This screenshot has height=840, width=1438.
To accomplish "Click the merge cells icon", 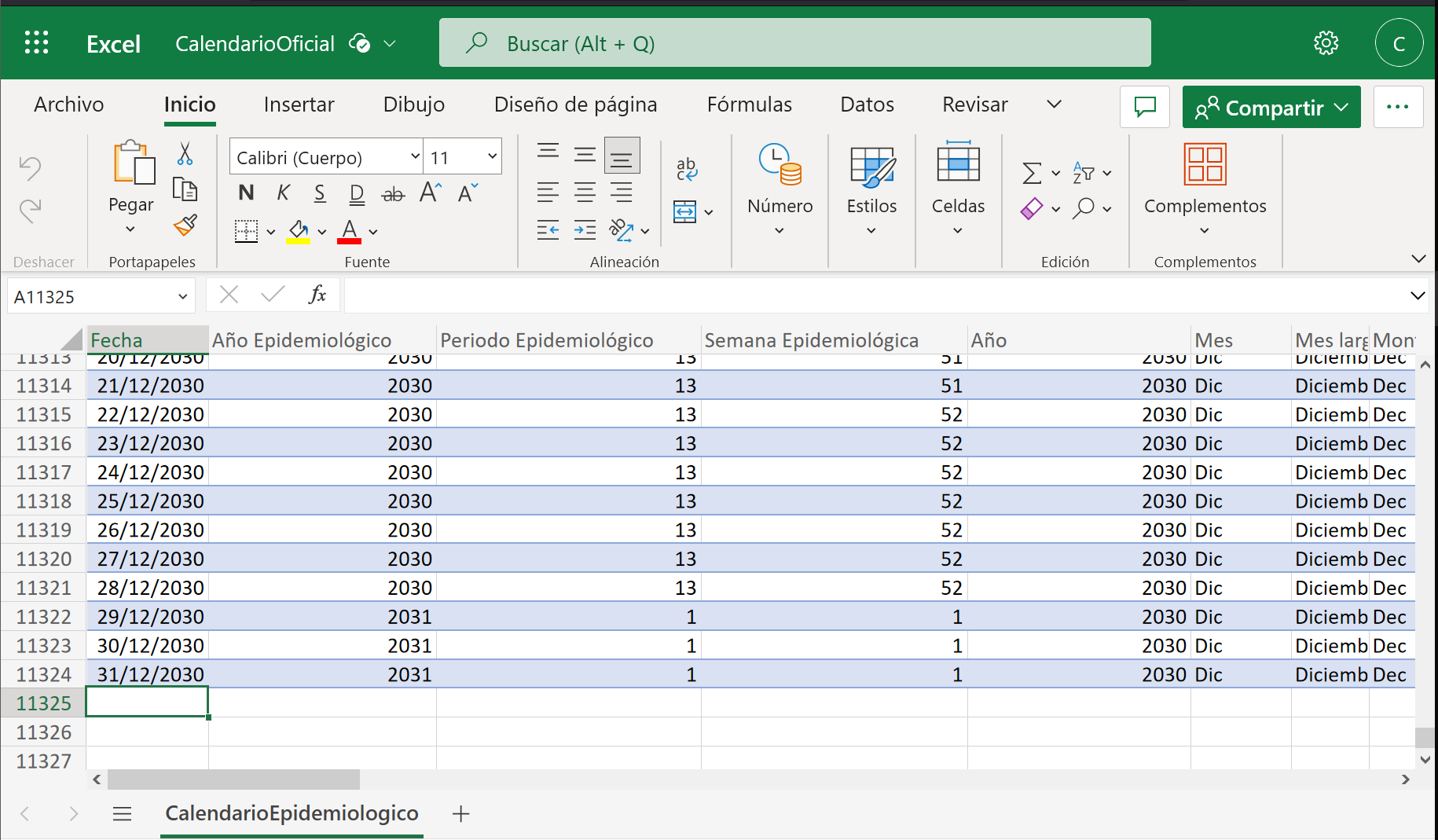I will tap(684, 211).
